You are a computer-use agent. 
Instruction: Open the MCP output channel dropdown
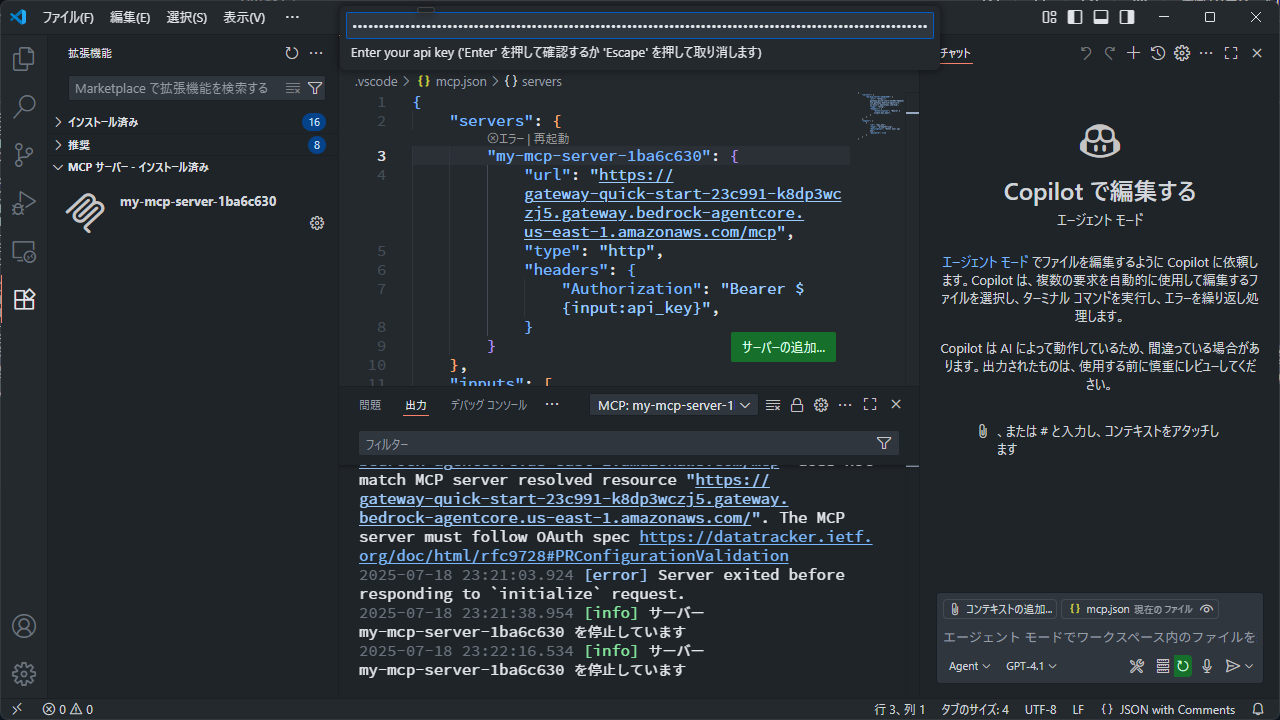[x=674, y=405]
